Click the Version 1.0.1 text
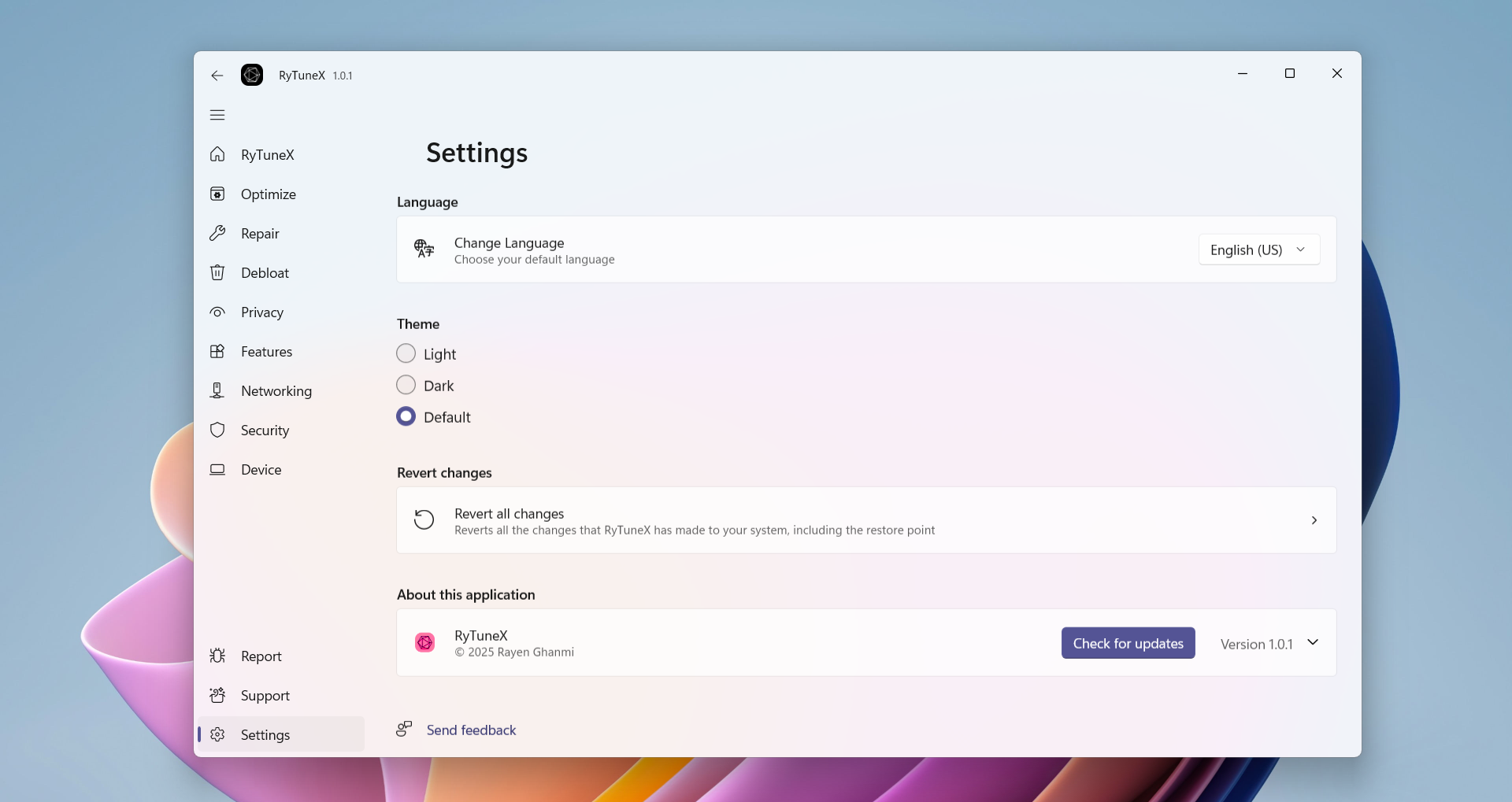Viewport: 1512px width, 802px height. tap(1256, 644)
